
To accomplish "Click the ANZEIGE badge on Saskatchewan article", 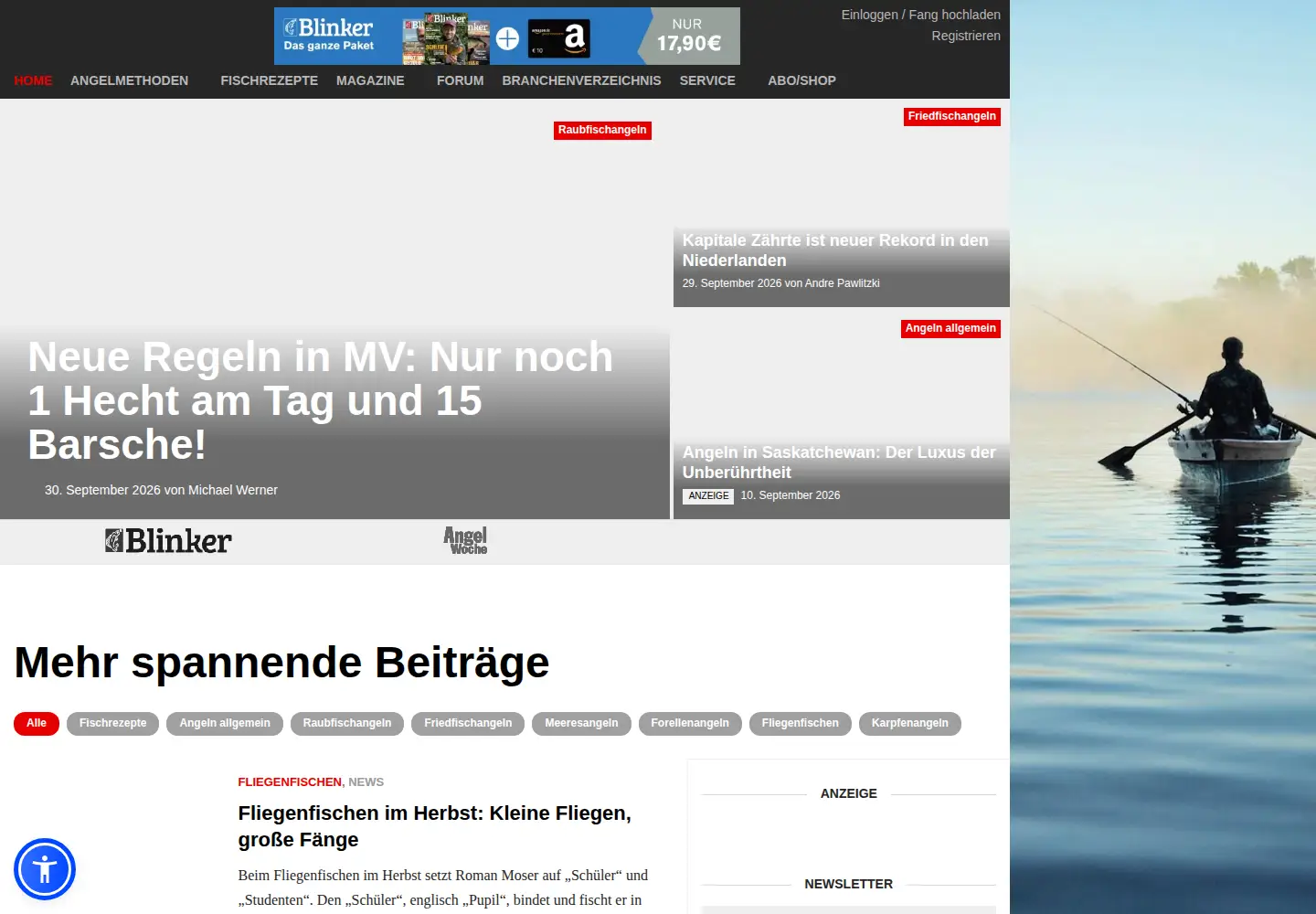I will 708,496.
